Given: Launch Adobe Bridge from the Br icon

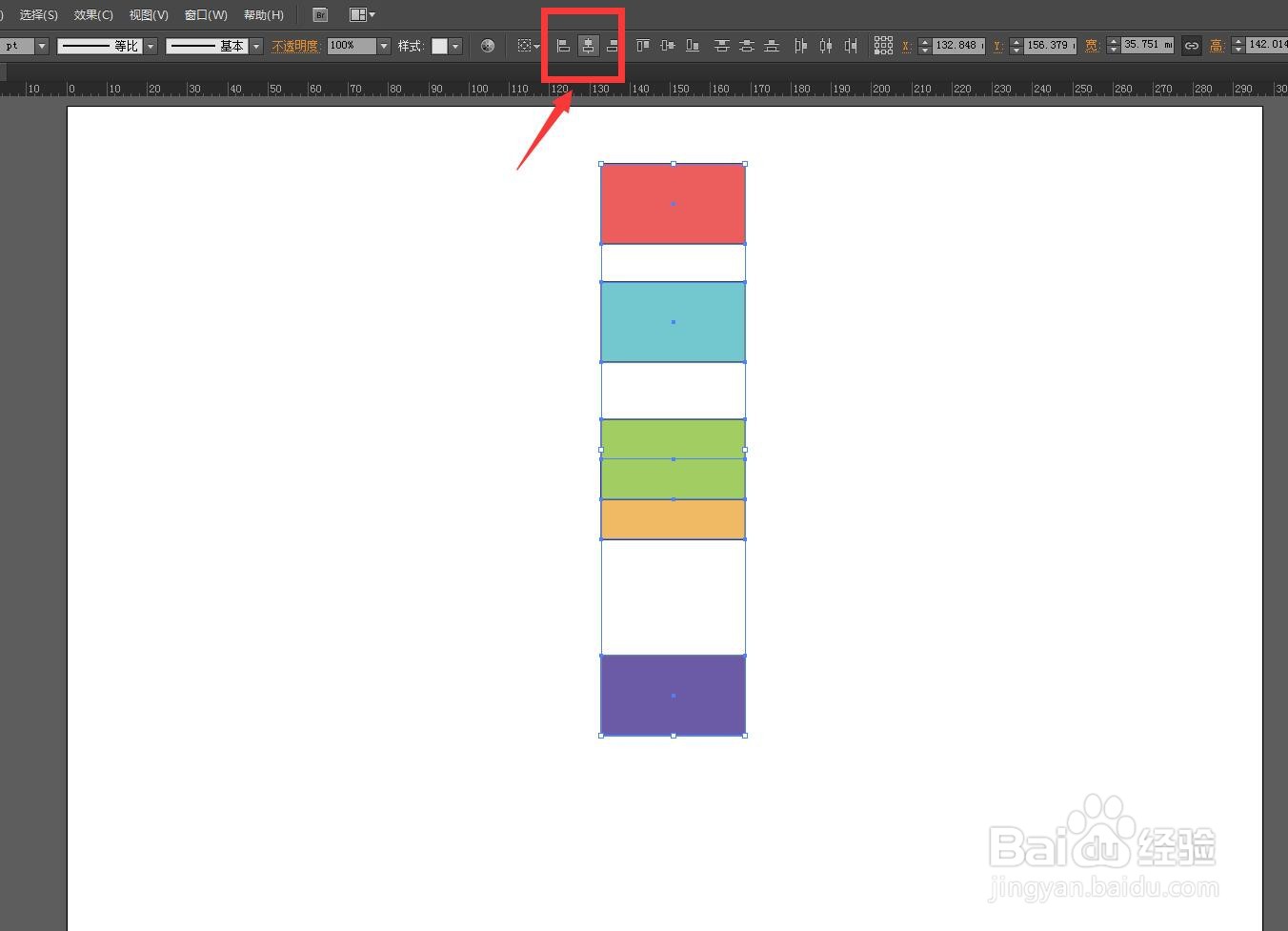Looking at the screenshot, I should point(320,15).
